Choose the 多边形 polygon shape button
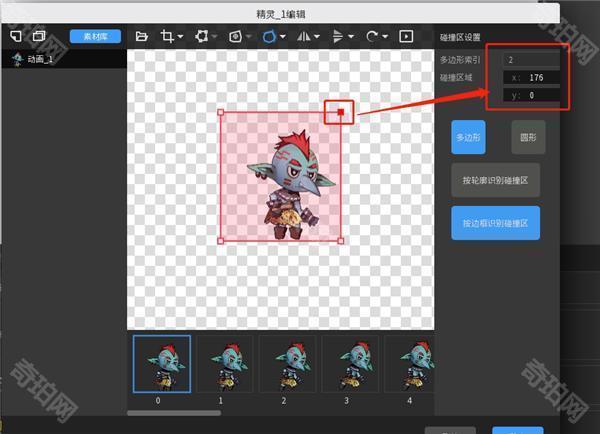Viewport: 600px width, 434px height. point(468,137)
